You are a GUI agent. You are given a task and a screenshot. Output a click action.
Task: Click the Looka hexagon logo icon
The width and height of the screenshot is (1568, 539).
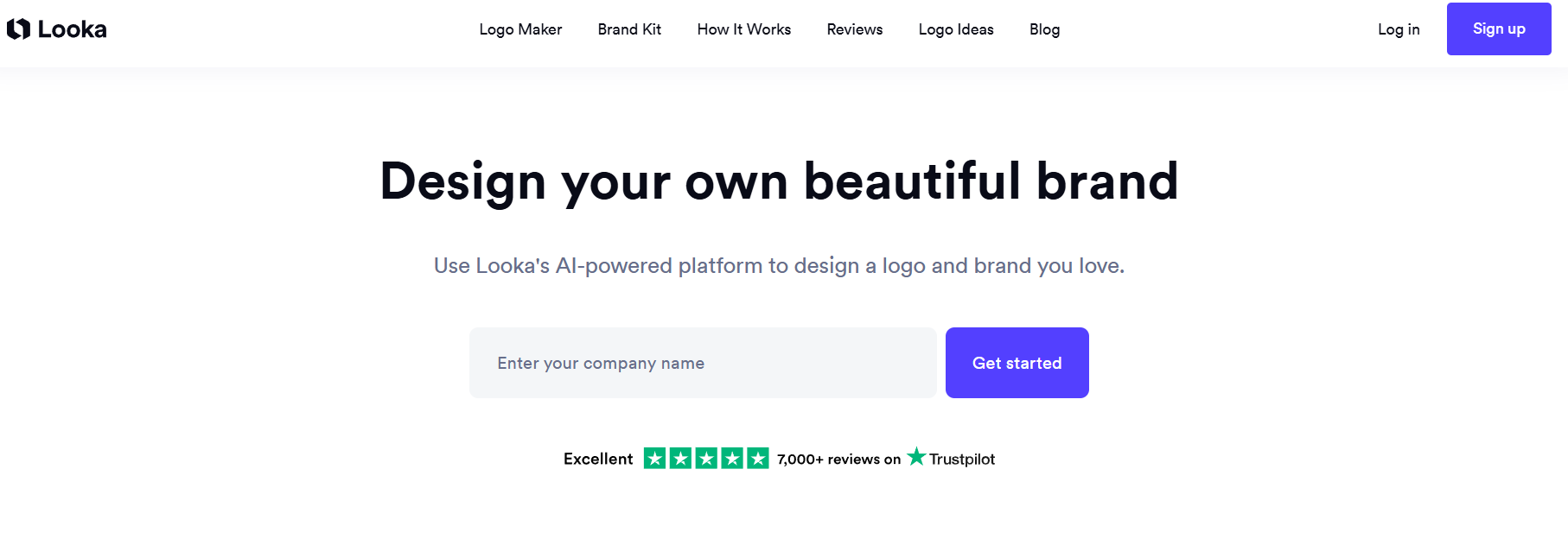(x=18, y=29)
